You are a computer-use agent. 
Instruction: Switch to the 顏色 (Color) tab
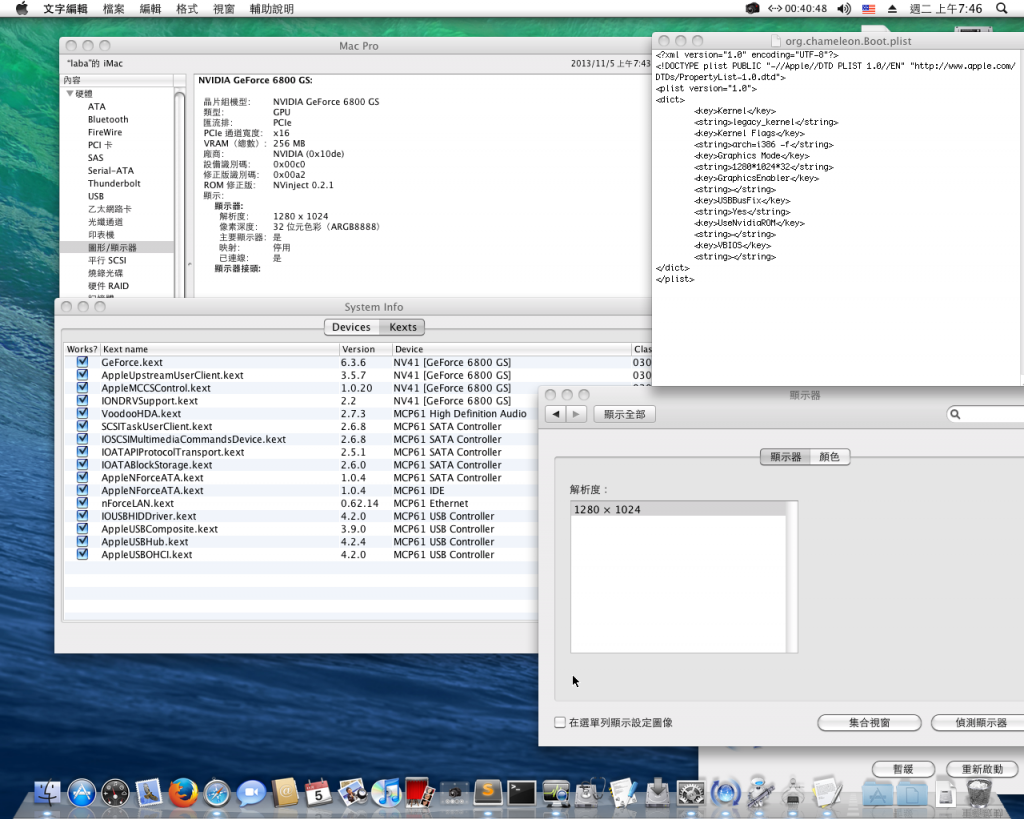[829, 457]
